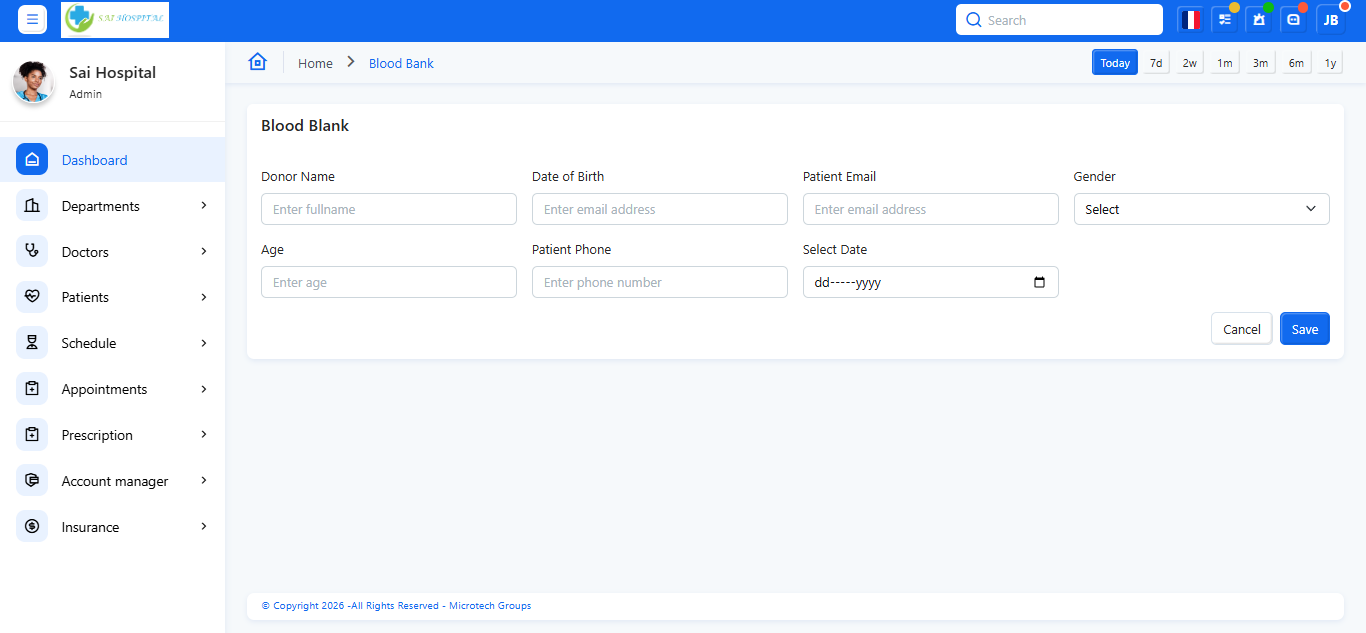Open the Gender select dropdown

pos(1201,209)
